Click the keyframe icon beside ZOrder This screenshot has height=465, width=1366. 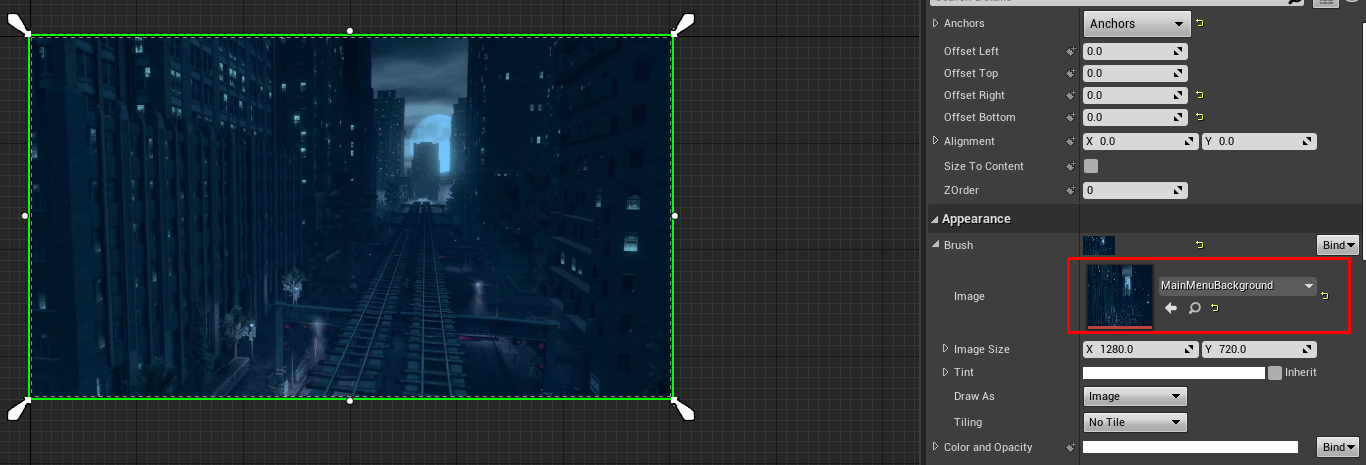(x=1071, y=190)
